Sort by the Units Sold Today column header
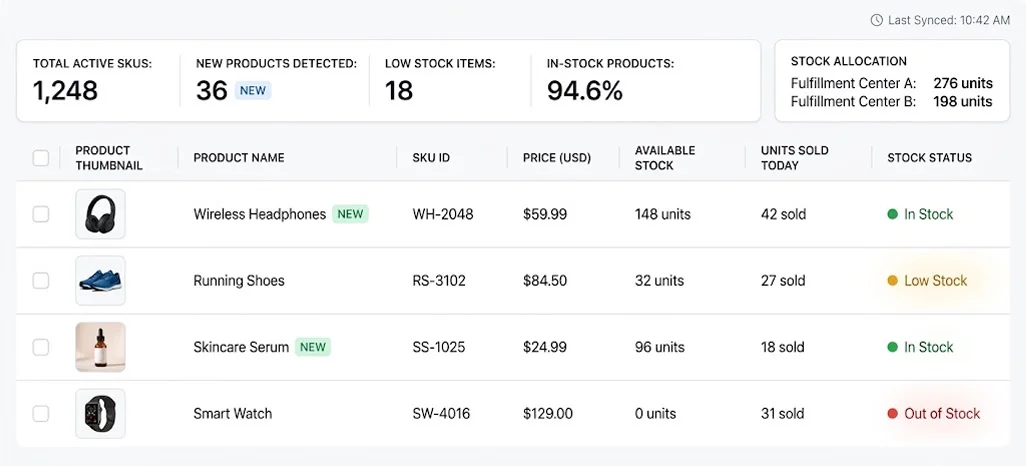The height and width of the screenshot is (466, 1026). point(794,158)
